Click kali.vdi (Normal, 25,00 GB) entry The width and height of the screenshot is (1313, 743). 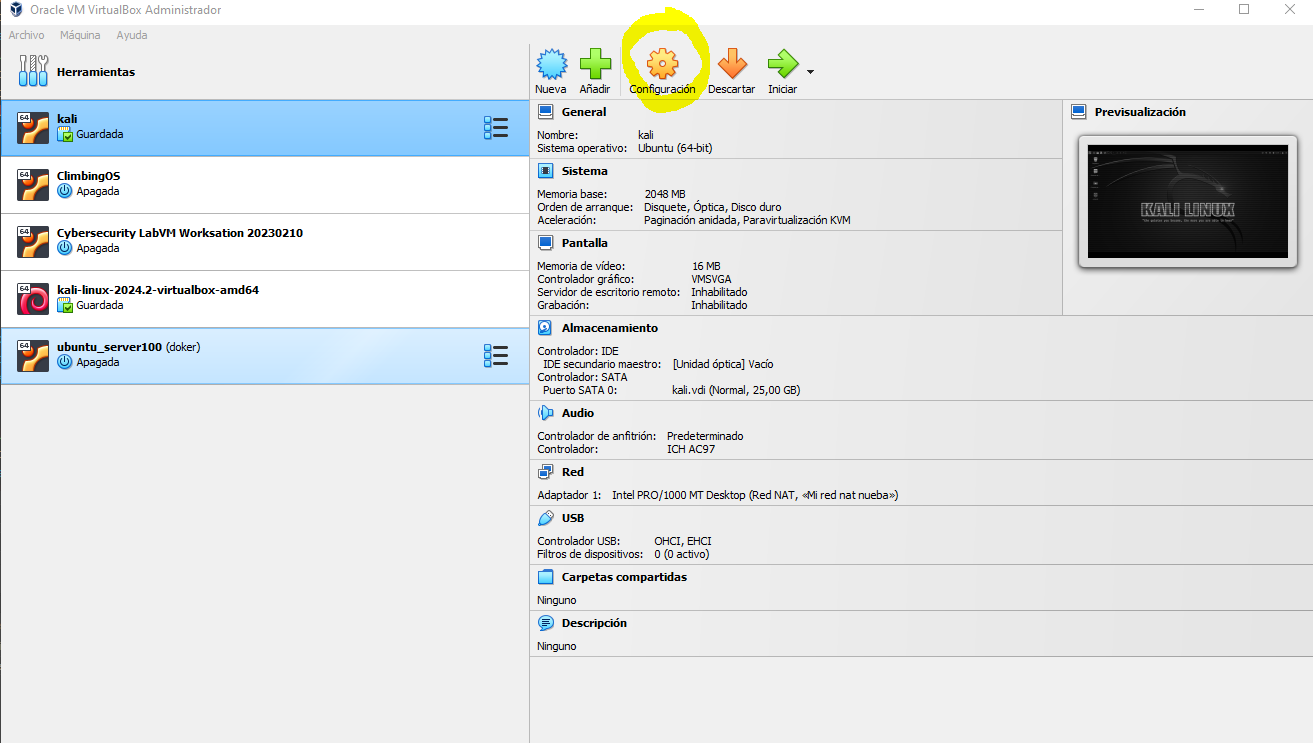(x=736, y=390)
